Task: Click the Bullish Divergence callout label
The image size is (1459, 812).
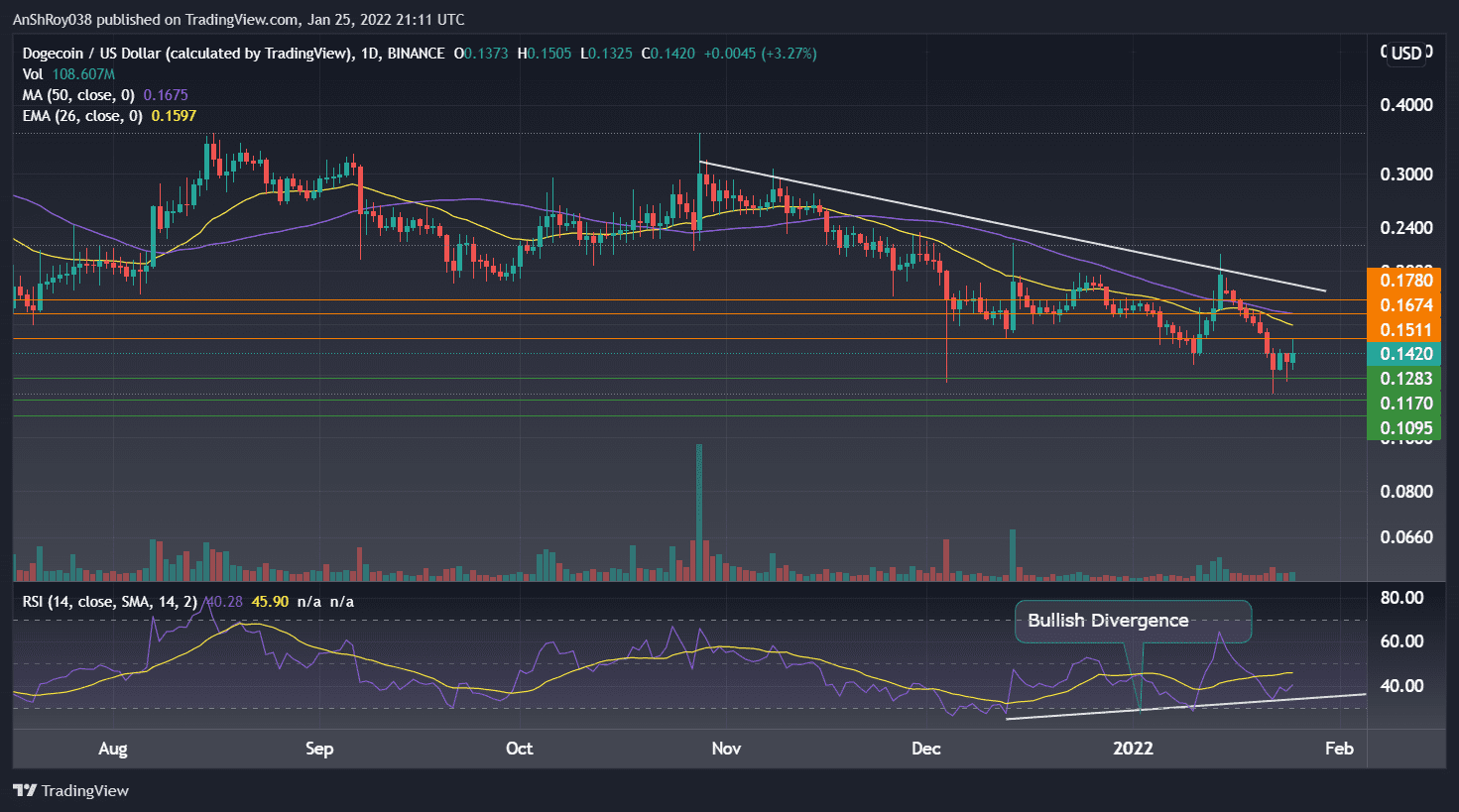Action: coord(1133,620)
